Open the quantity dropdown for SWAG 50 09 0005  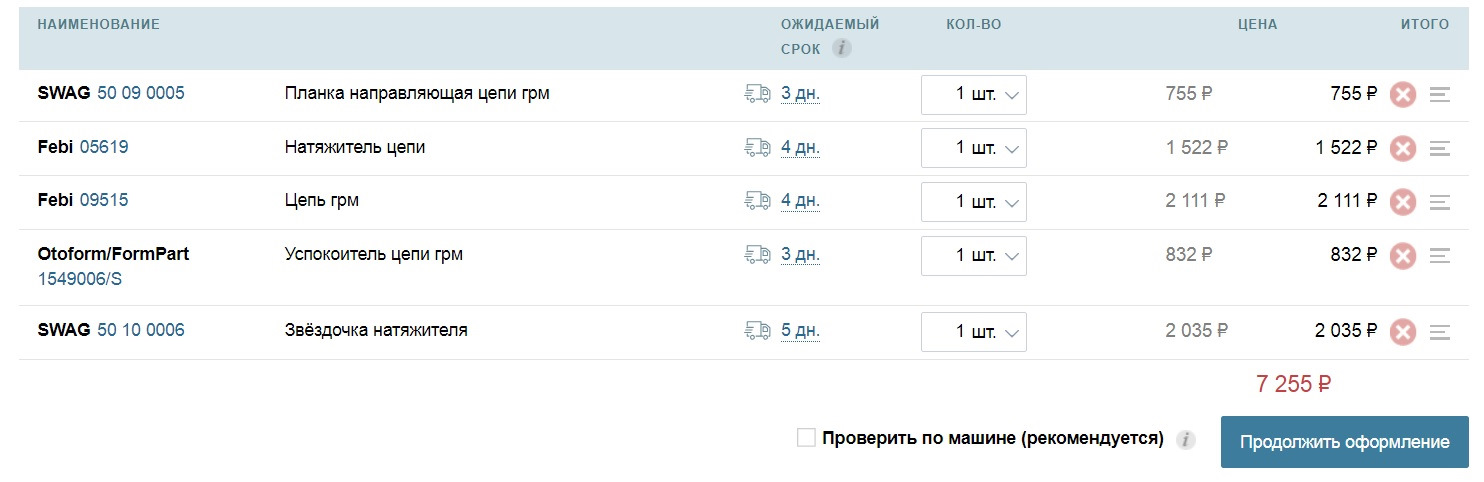[974, 95]
